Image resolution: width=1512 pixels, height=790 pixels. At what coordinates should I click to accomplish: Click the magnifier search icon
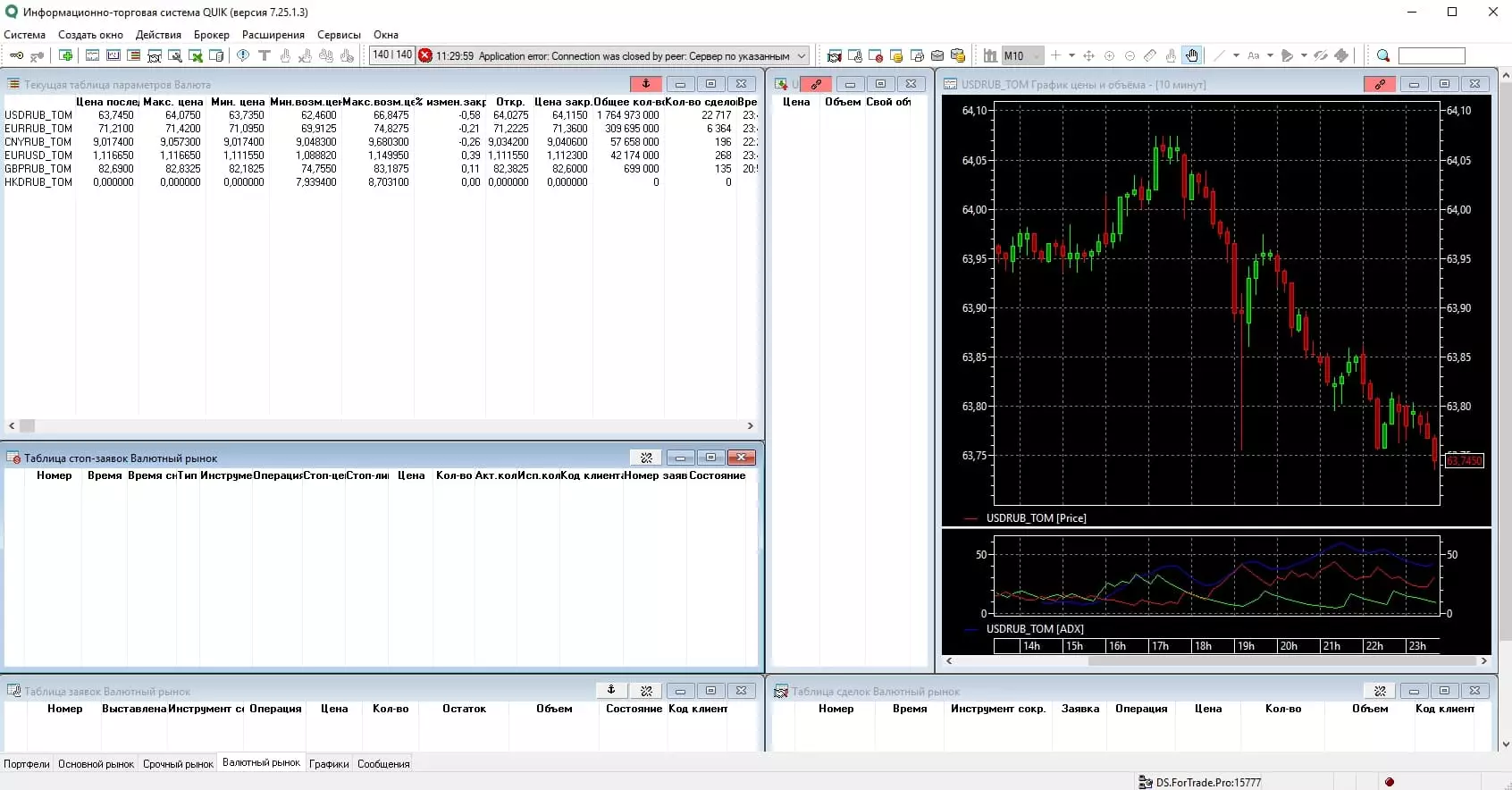click(x=1383, y=55)
